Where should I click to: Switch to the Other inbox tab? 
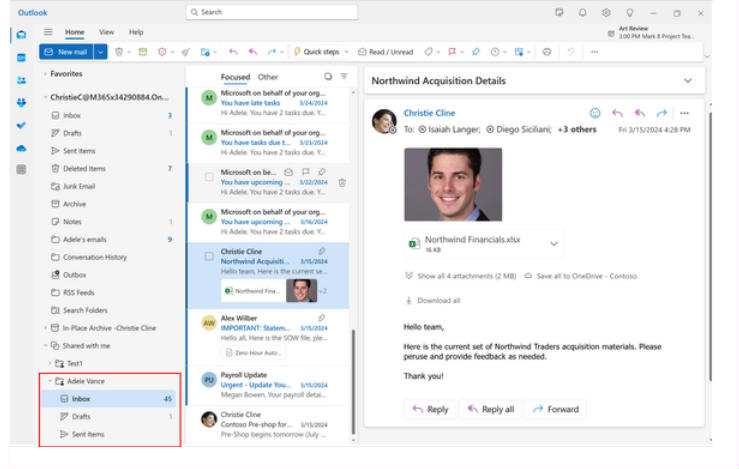pyautogui.click(x=268, y=77)
